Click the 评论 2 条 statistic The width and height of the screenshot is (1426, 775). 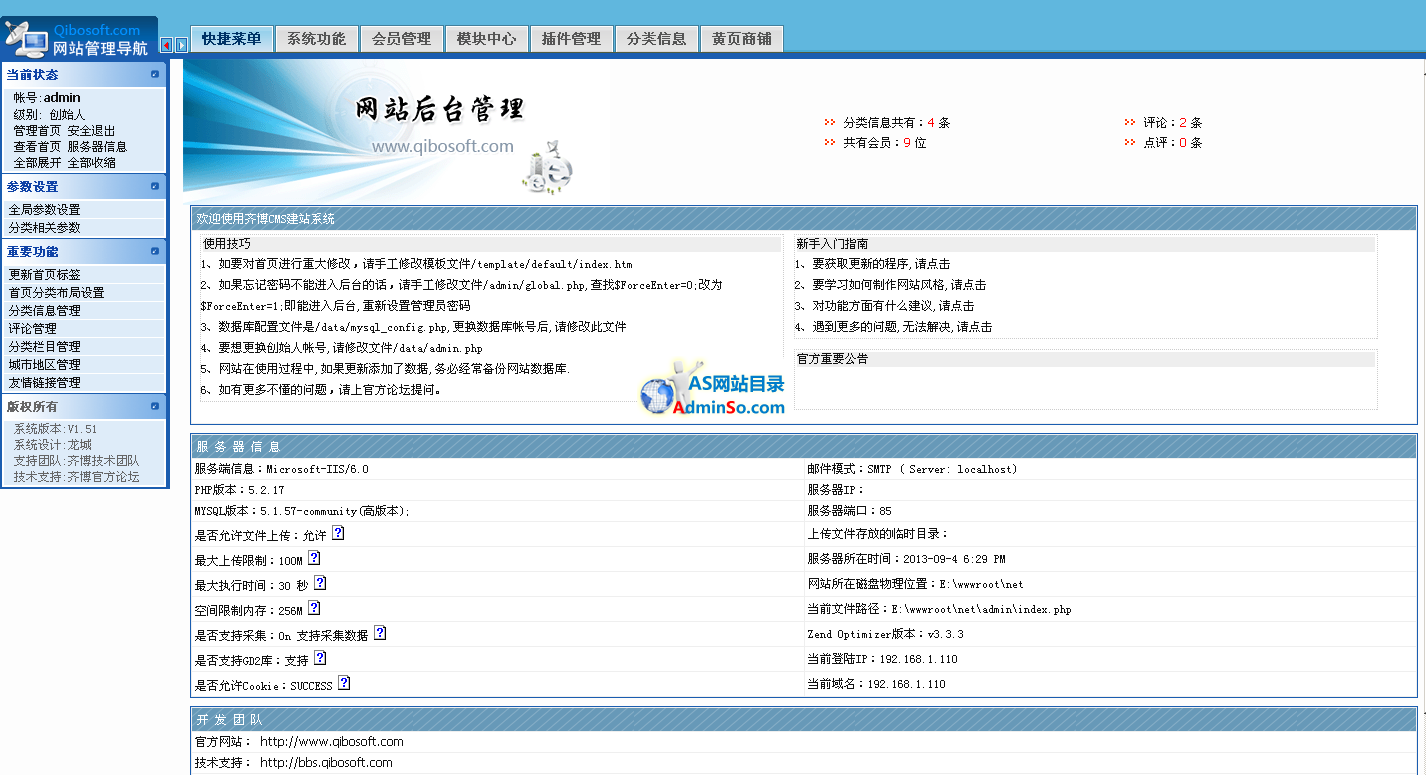pyautogui.click(x=1172, y=122)
